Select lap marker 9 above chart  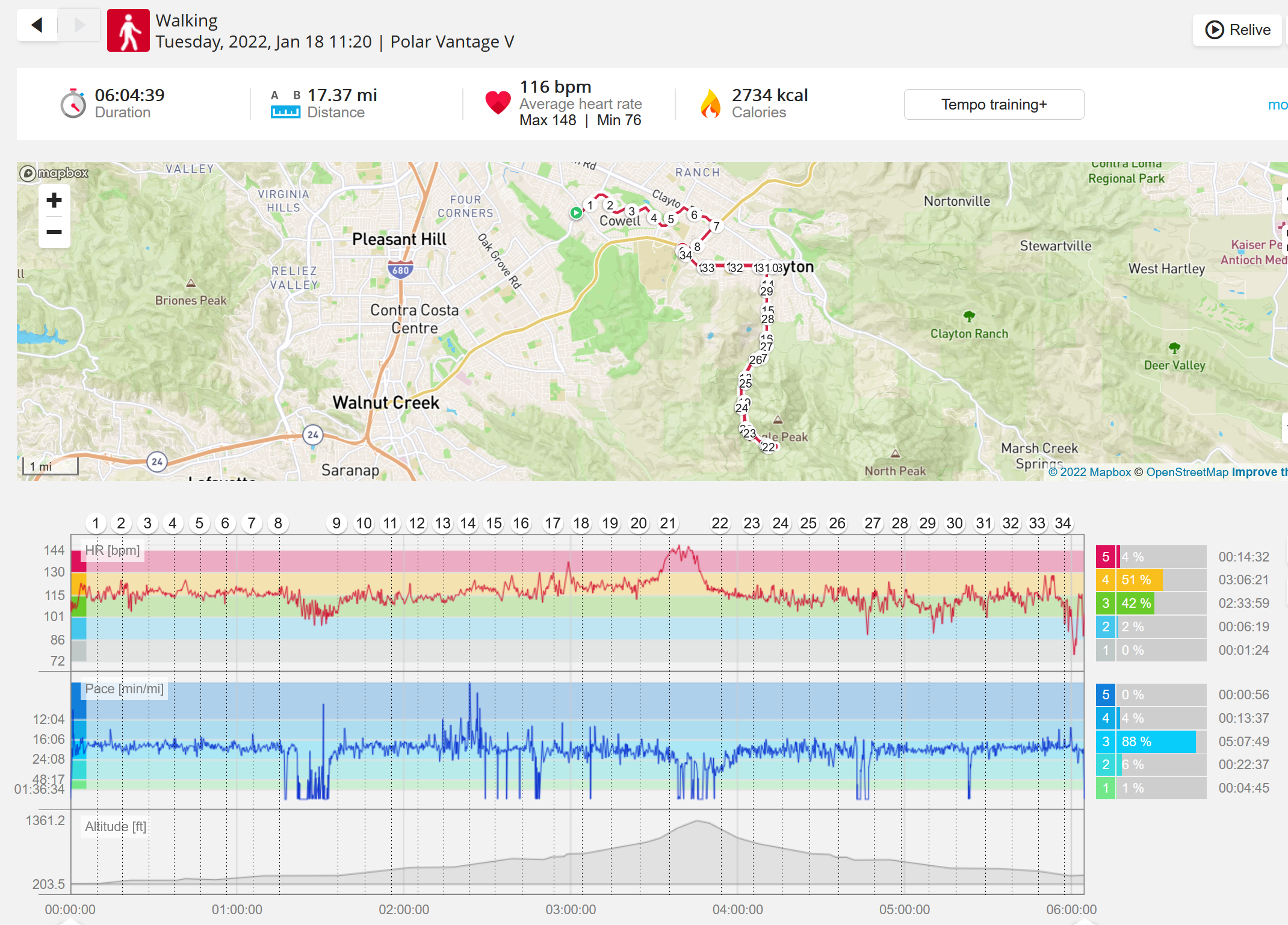click(336, 523)
